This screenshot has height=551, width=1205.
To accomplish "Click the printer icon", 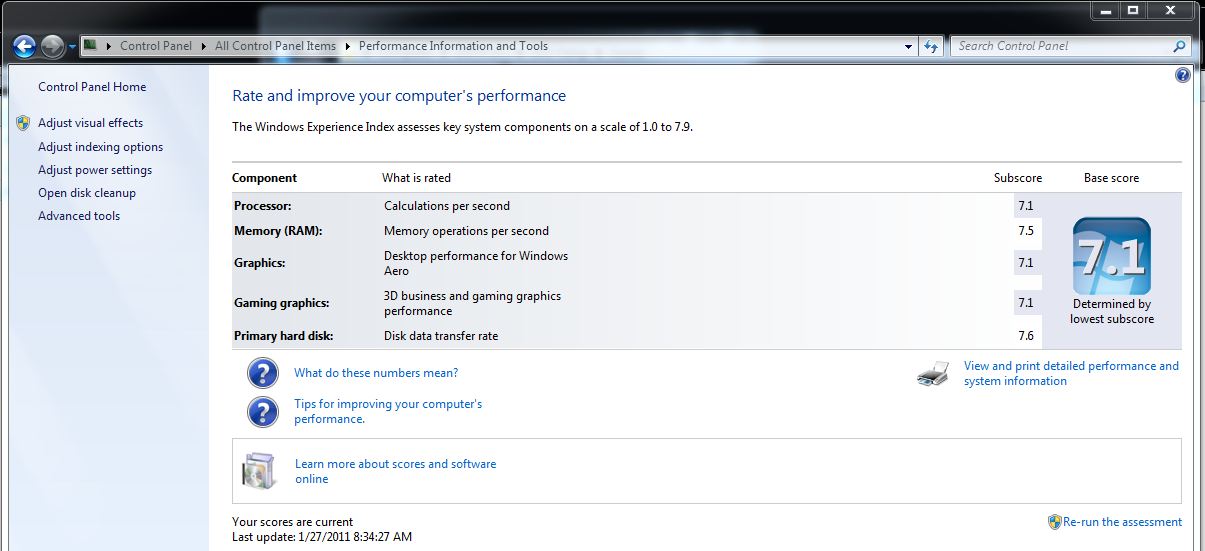I will (932, 374).
